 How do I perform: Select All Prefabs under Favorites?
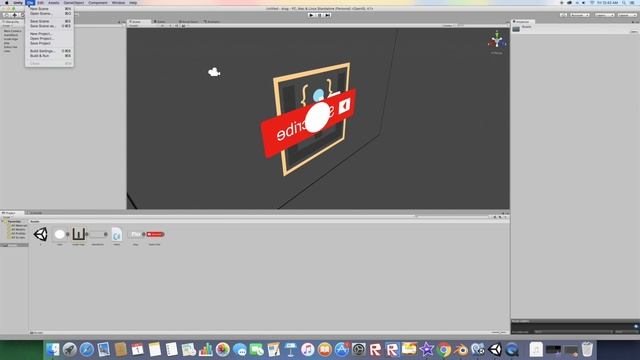pyautogui.click(x=18, y=233)
